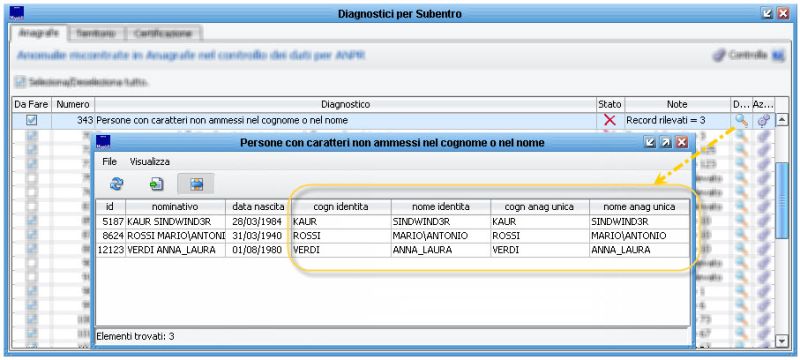Select row VERDI ANNA_LAURA nominativo cell

tap(176, 250)
